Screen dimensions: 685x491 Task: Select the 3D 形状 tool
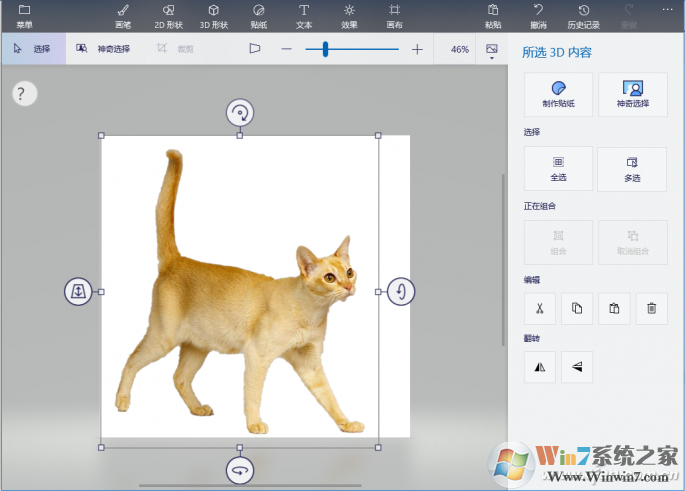pyautogui.click(x=213, y=15)
